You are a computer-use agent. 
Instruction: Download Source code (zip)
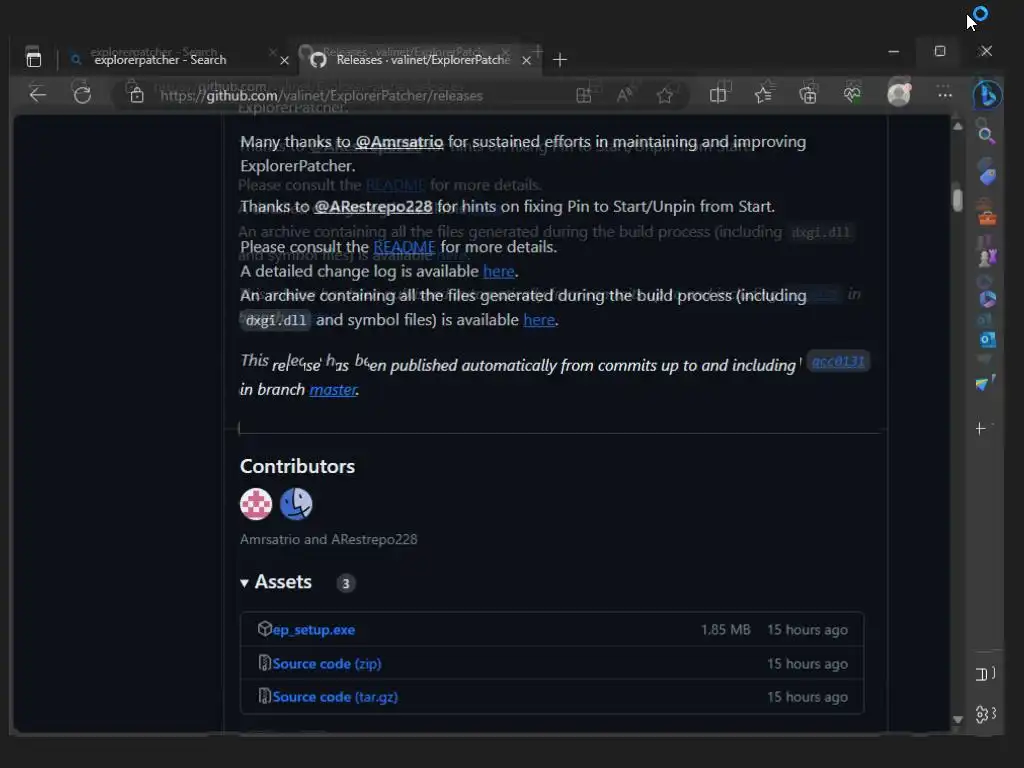point(327,664)
